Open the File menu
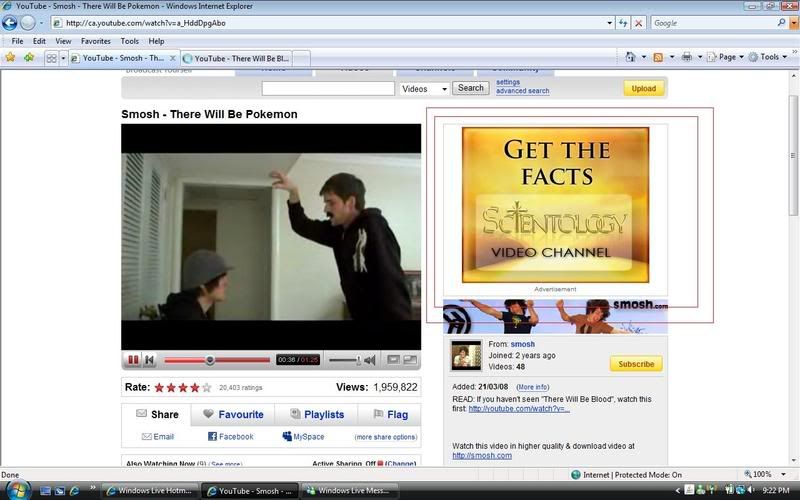The height and width of the screenshot is (500, 800). [17, 41]
